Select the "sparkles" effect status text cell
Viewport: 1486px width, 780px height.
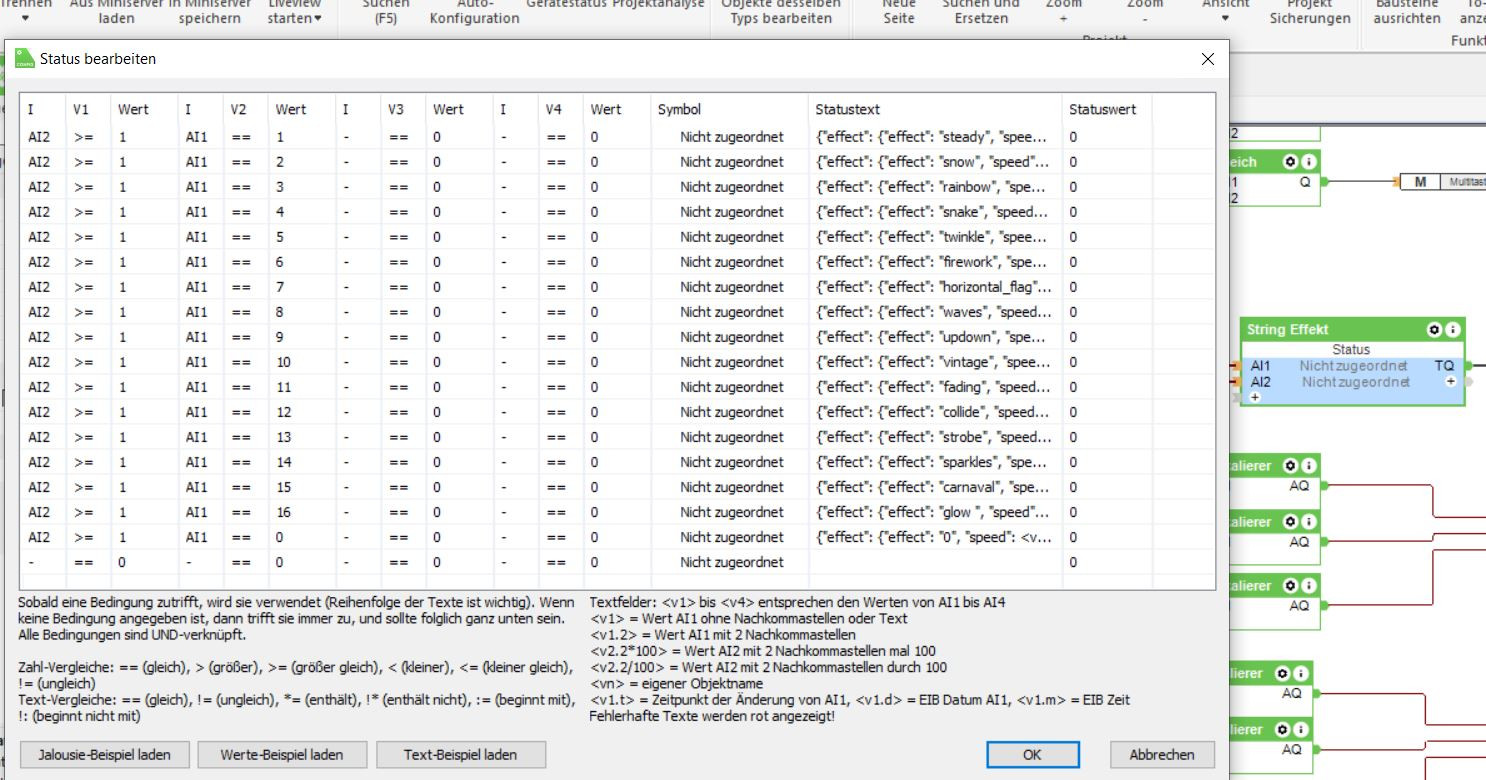(935, 462)
